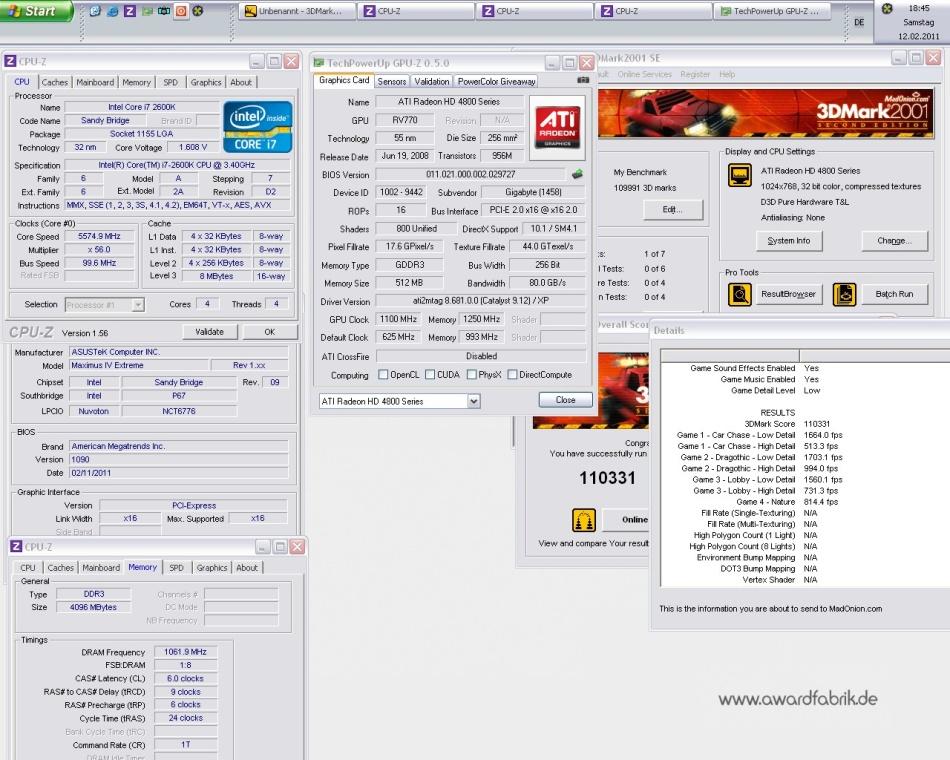Open Graphics tab in bottom CPU-Z window

pos(211,568)
